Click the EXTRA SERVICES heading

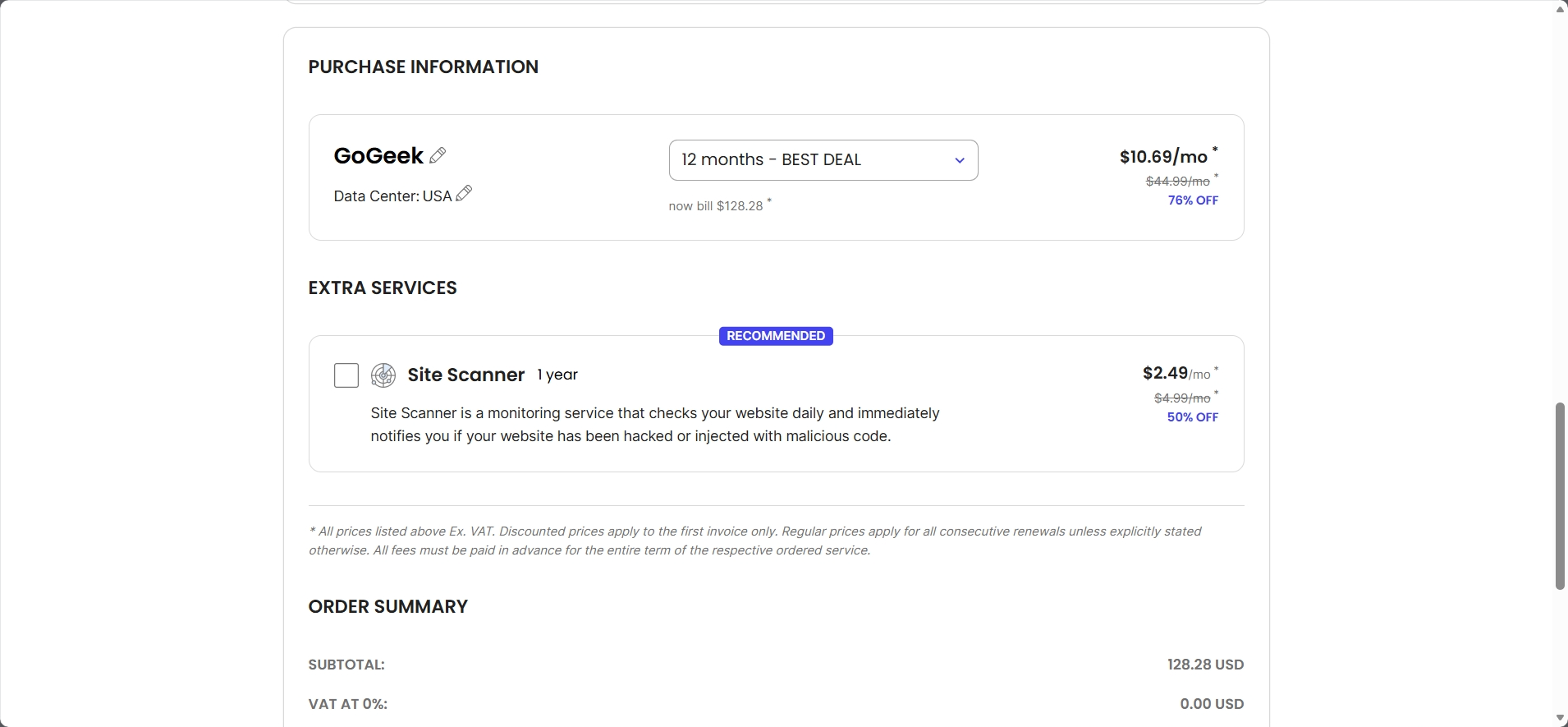pos(383,288)
